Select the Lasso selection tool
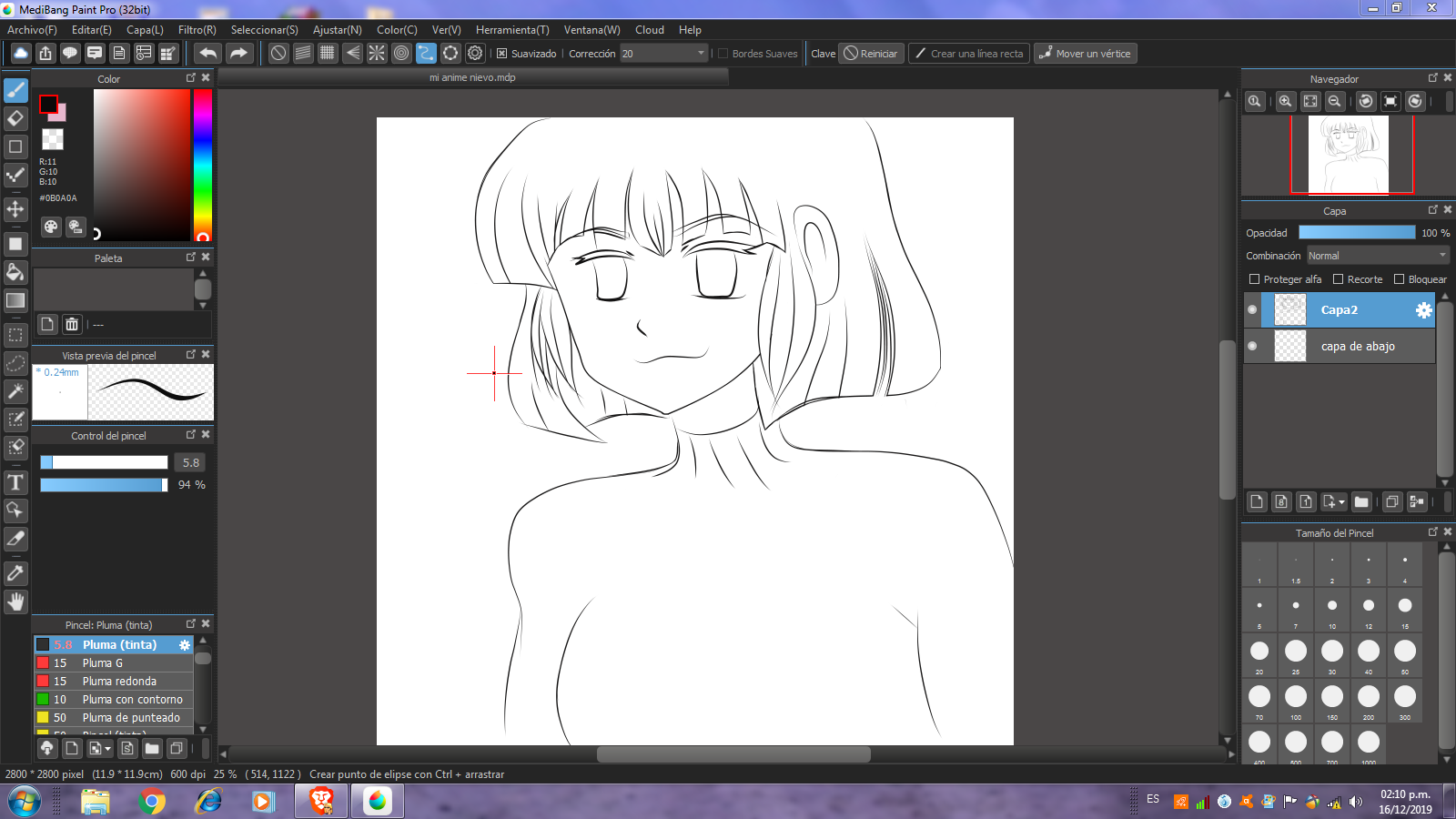The image size is (1456, 819). [x=15, y=363]
